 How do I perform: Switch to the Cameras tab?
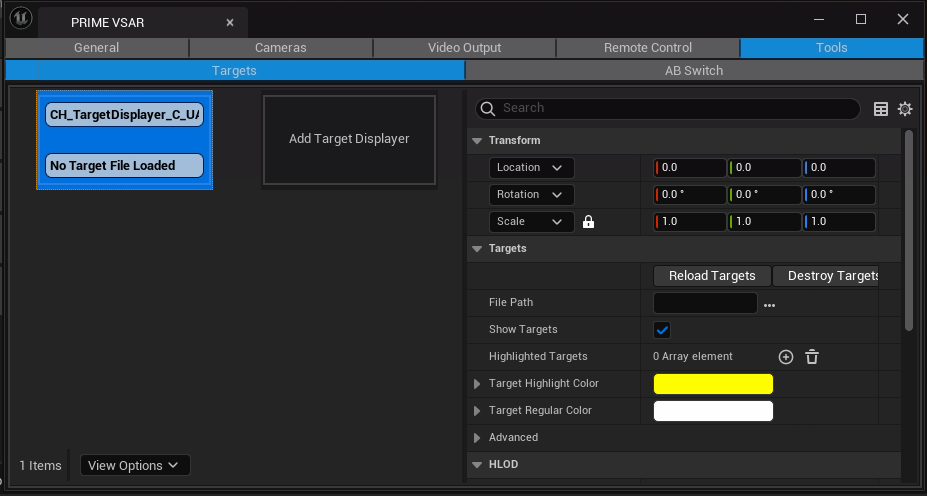pyautogui.click(x=281, y=48)
